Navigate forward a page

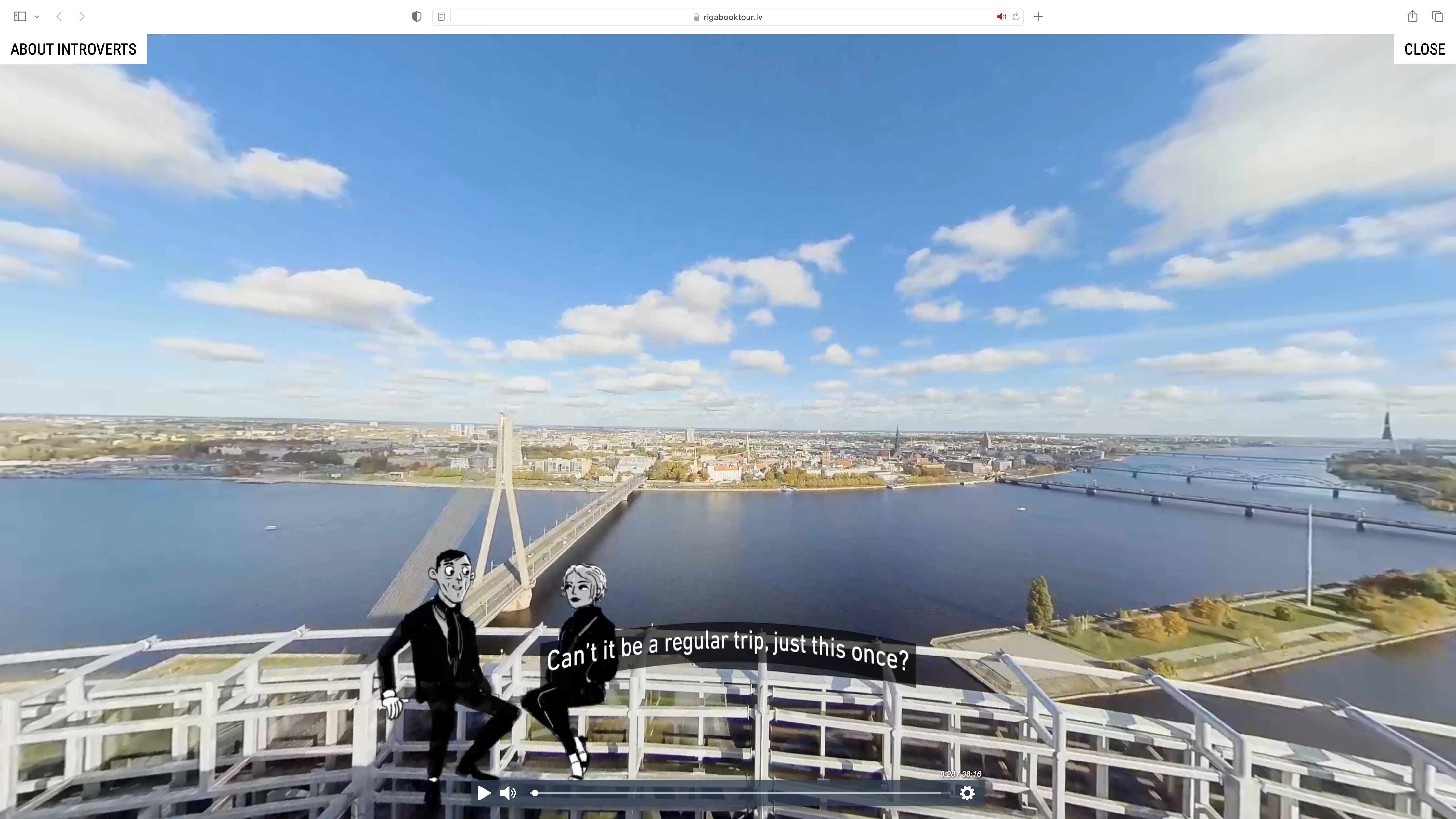click(x=83, y=16)
